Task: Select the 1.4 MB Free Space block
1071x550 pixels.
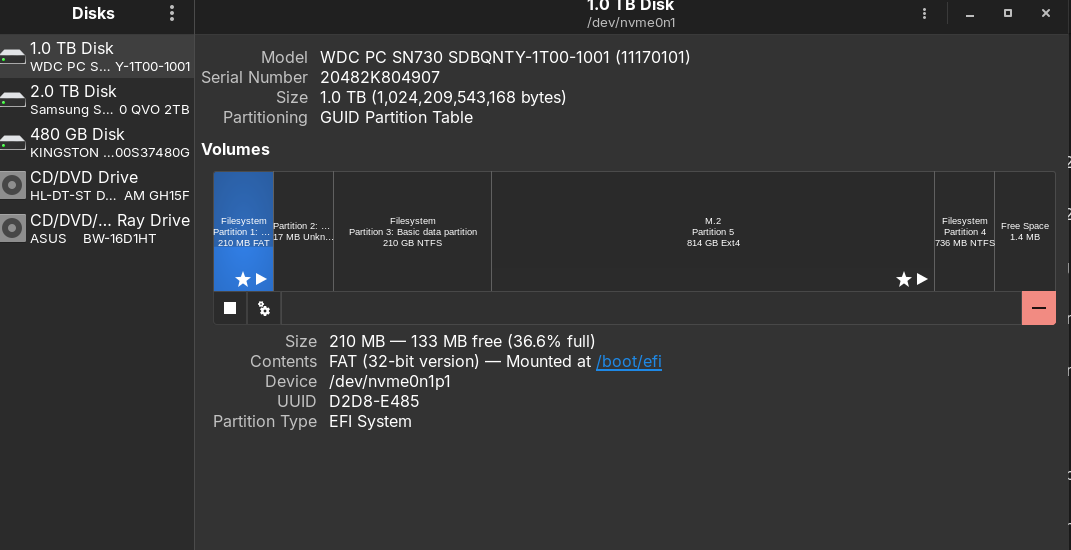Action: pyautogui.click(x=1024, y=231)
